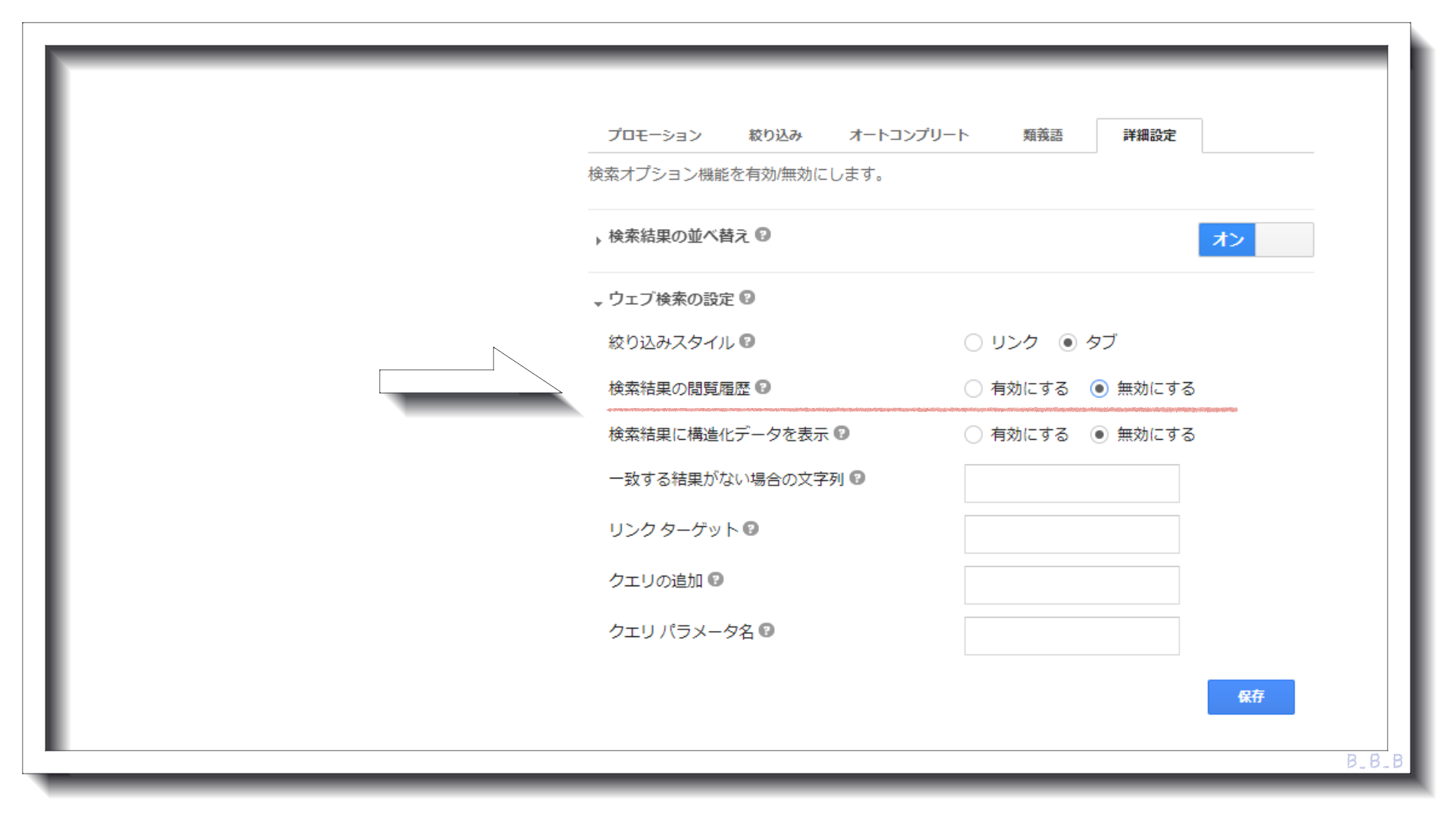
Task: Focus the クエリ パラメータ名 text field
Action: pyautogui.click(x=1072, y=636)
